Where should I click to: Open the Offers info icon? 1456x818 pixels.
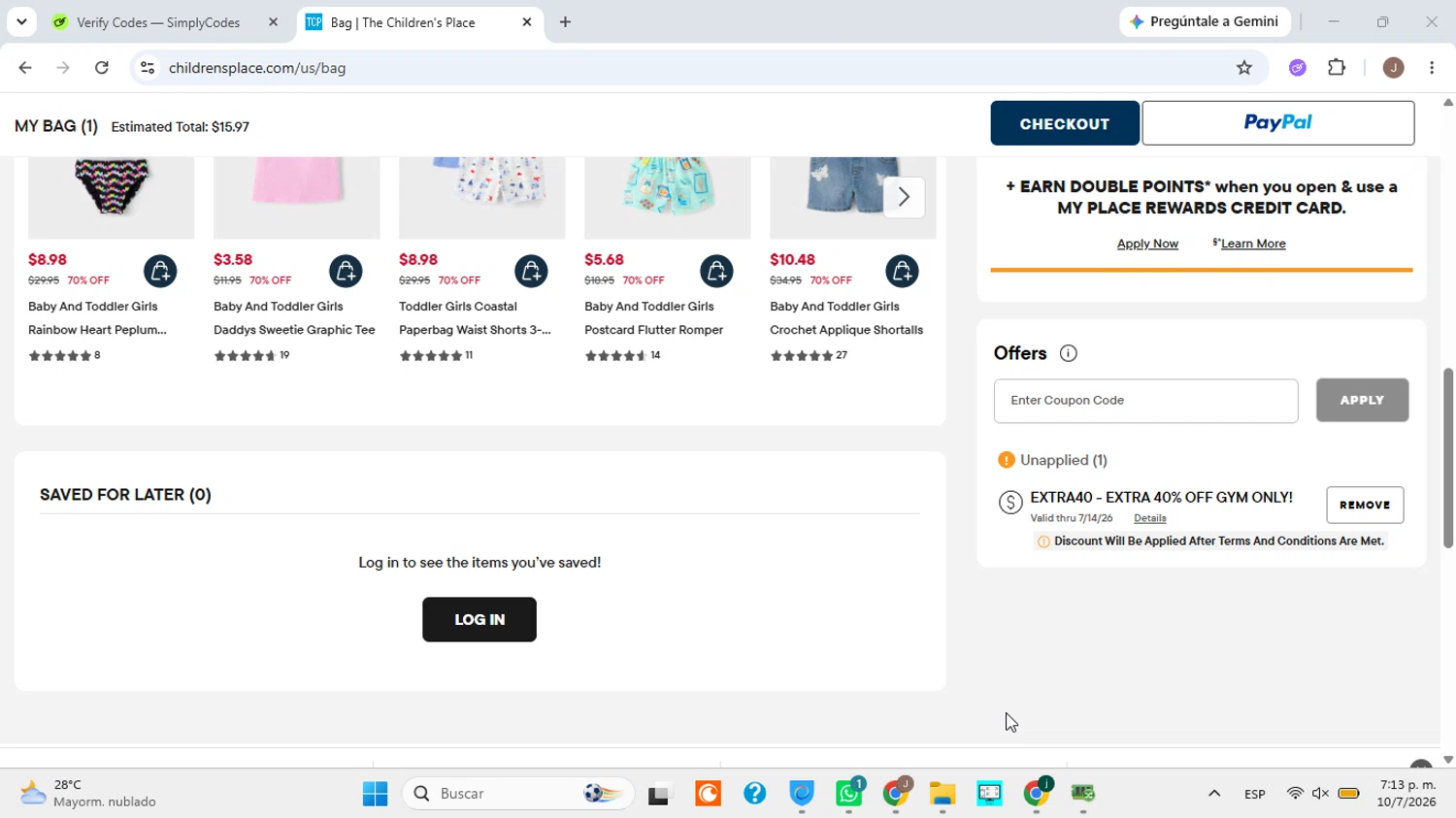click(1069, 353)
